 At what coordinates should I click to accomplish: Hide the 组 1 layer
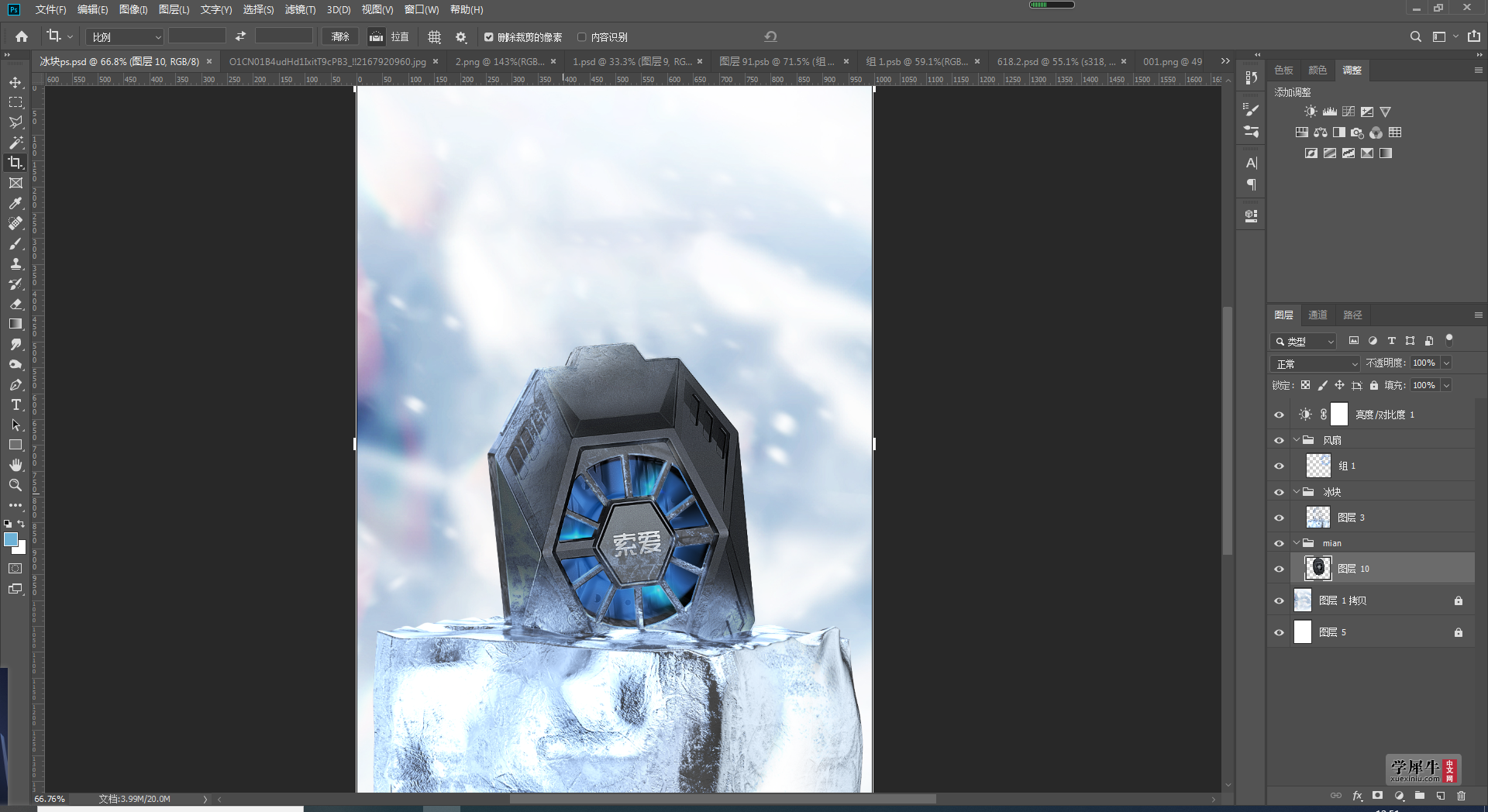pyautogui.click(x=1280, y=466)
